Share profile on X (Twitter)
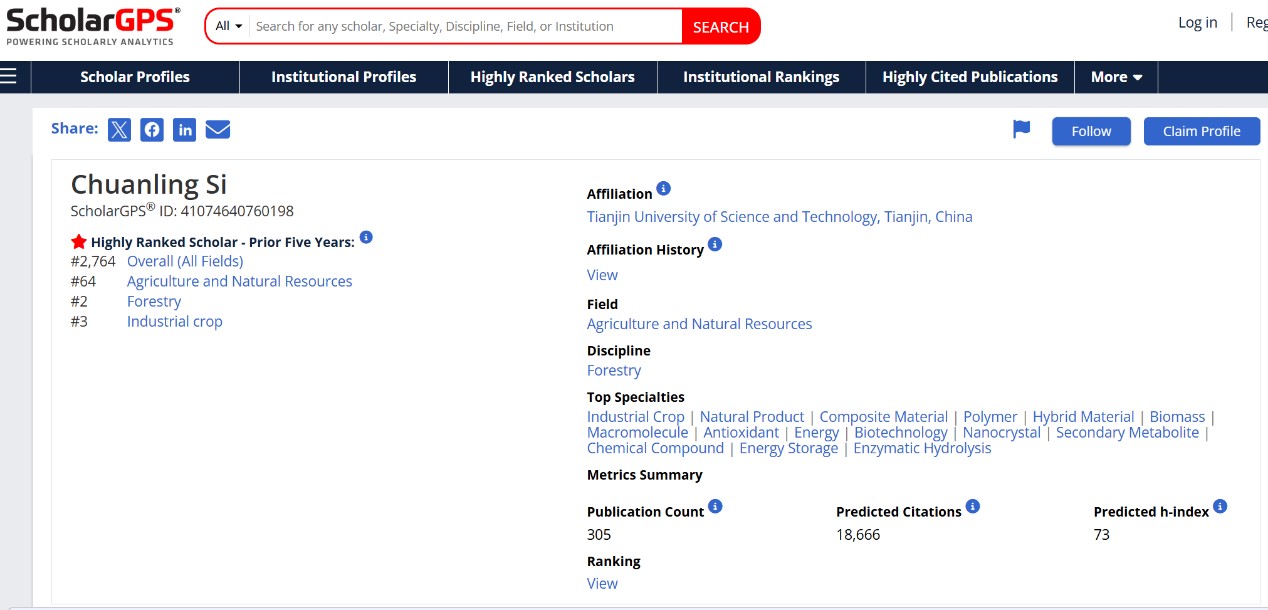Image resolution: width=1268 pixels, height=610 pixels. click(x=119, y=129)
